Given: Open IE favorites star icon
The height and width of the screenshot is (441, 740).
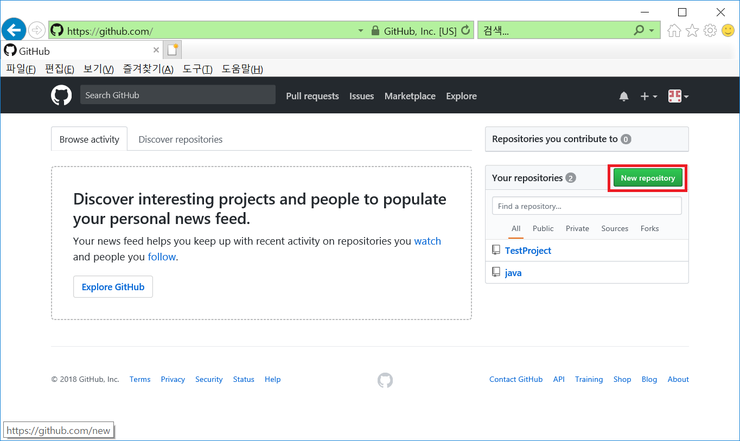Looking at the screenshot, I should [692, 31].
